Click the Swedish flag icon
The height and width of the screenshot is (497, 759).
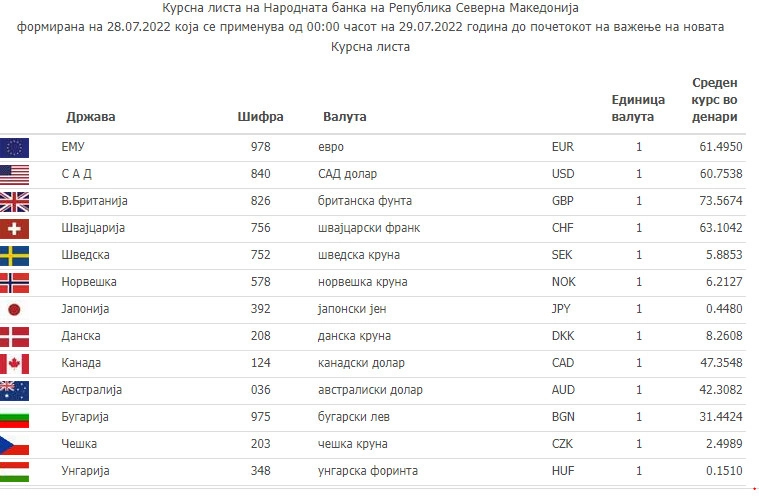click(15, 255)
